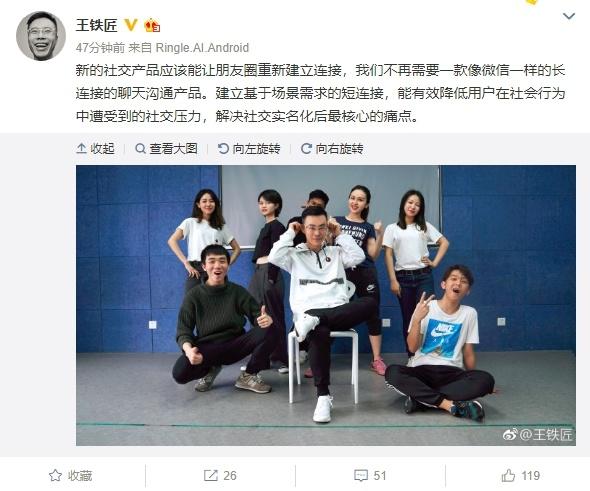Click the 王铁匠 profile avatar
The width and height of the screenshot is (590, 491).
pyautogui.click(x=41, y=36)
